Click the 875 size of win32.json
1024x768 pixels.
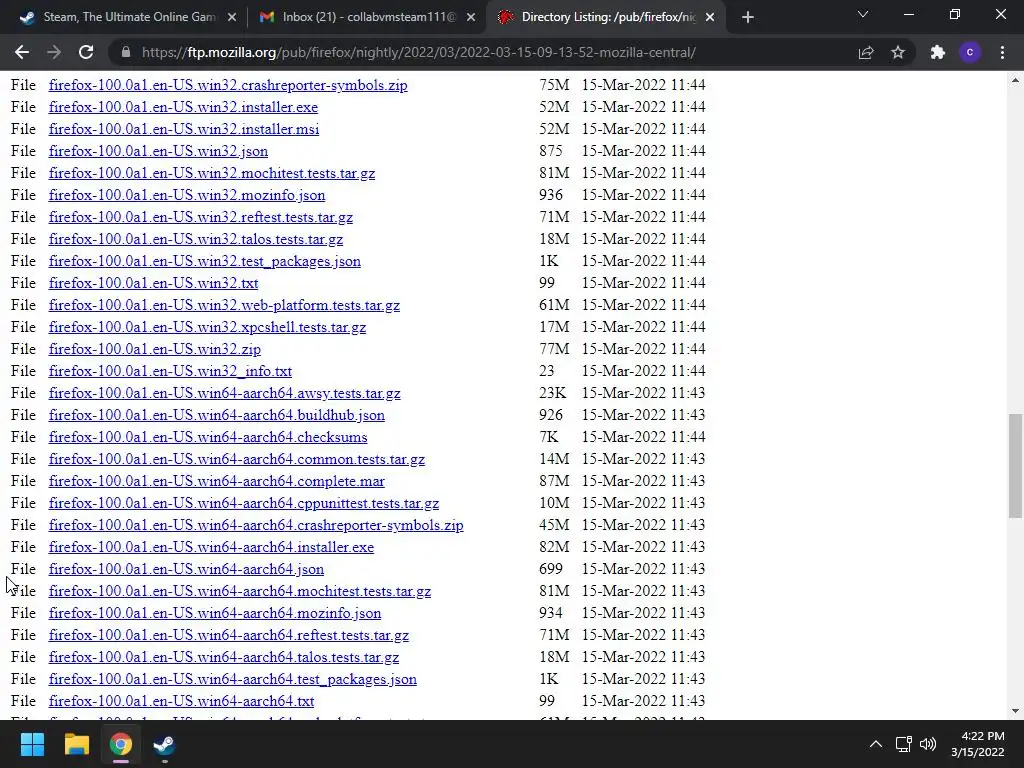pyautogui.click(x=551, y=151)
